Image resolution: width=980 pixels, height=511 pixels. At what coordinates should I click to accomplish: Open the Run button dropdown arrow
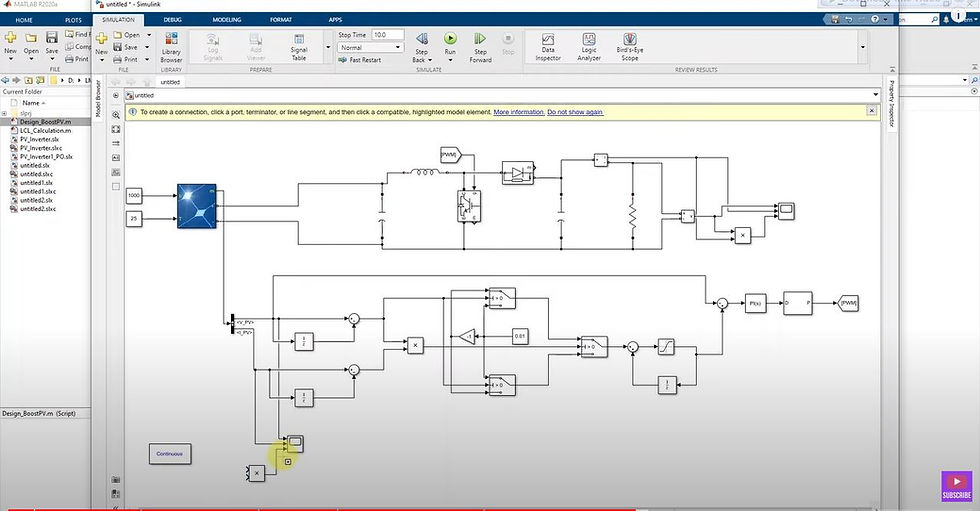(450, 60)
